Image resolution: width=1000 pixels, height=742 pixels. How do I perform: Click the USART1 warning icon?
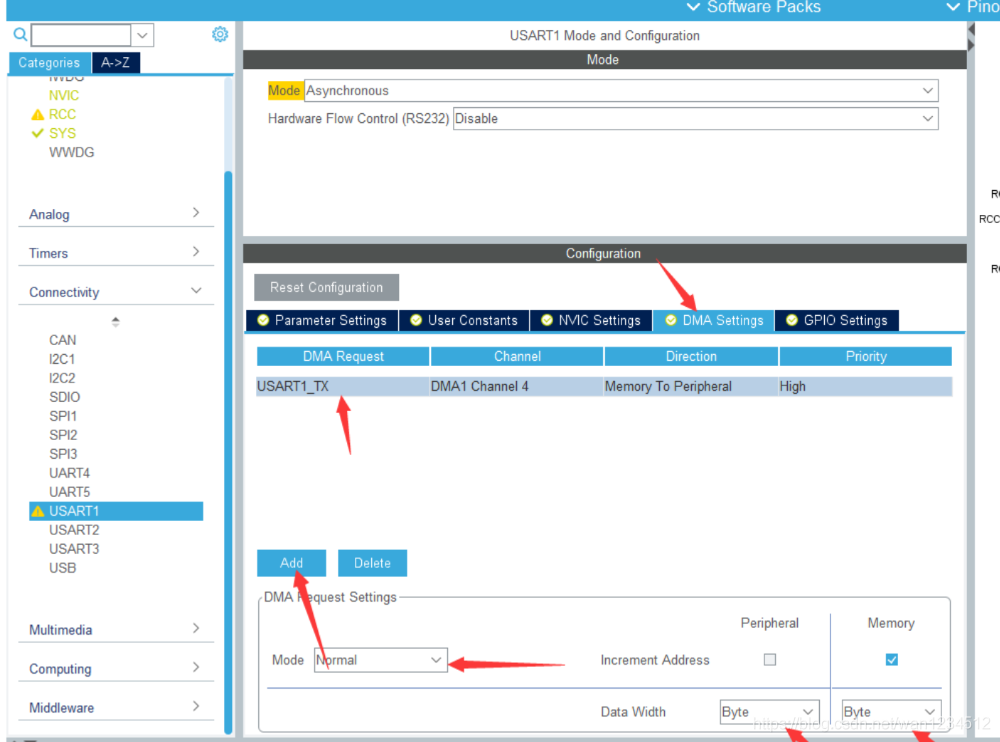tap(38, 511)
